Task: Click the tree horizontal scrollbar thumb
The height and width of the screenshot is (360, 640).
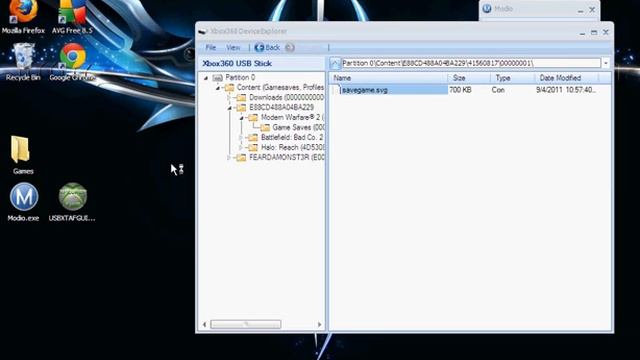Action: (x=246, y=324)
